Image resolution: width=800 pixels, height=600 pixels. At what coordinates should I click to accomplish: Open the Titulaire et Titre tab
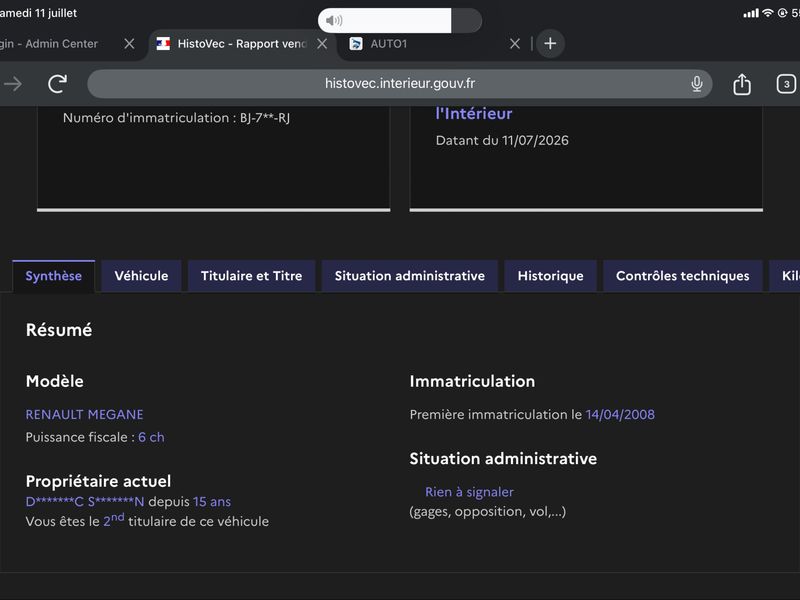(x=252, y=276)
